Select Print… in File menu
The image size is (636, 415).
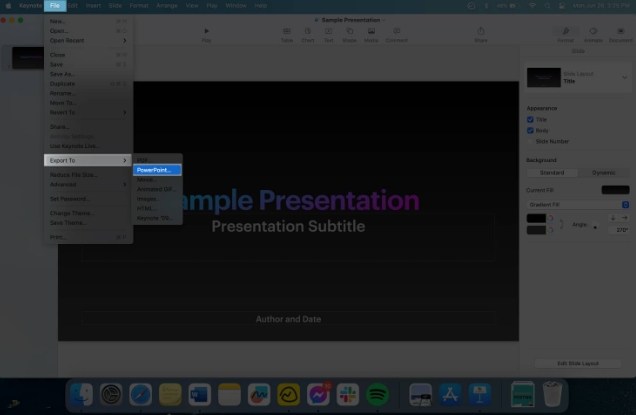(88, 237)
